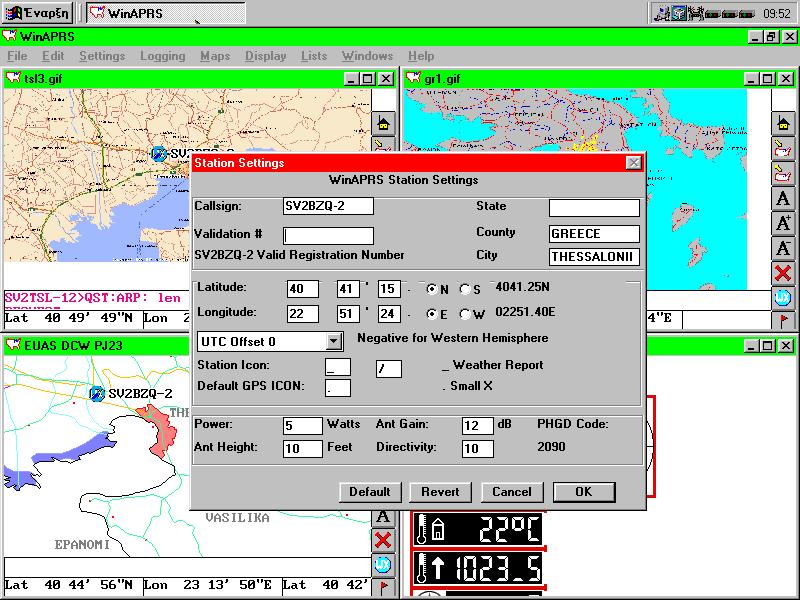Image resolution: width=800 pixels, height=600 pixels.
Task: Click the WX weather icon in EUAS DCW PJ23 toolbar
Action: click(x=383, y=564)
